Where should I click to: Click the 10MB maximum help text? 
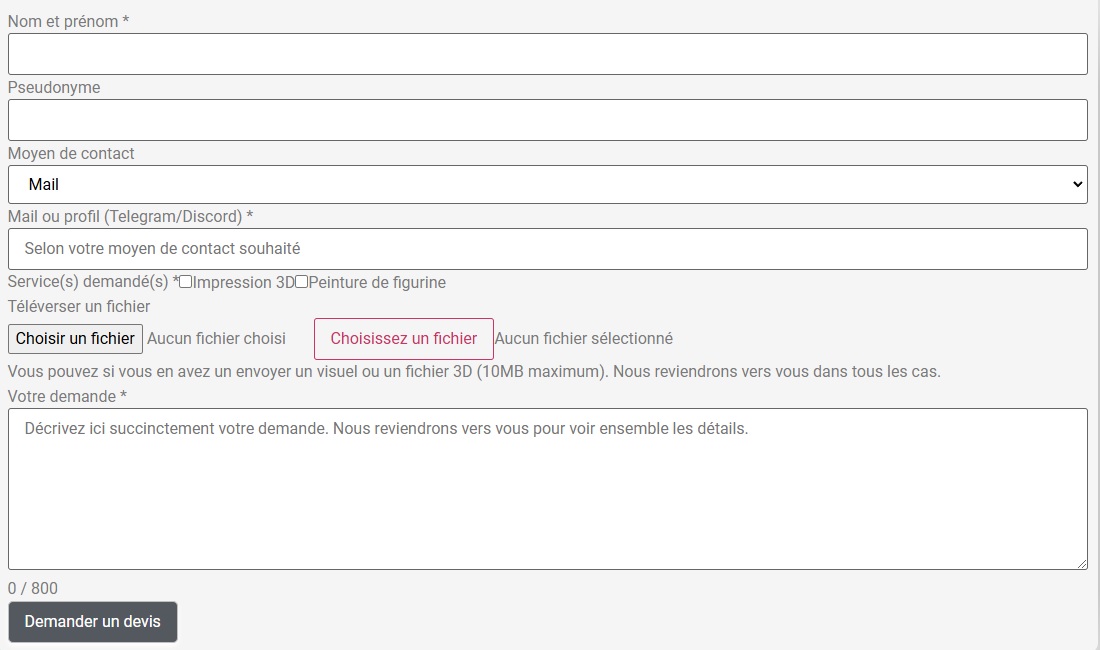474,371
